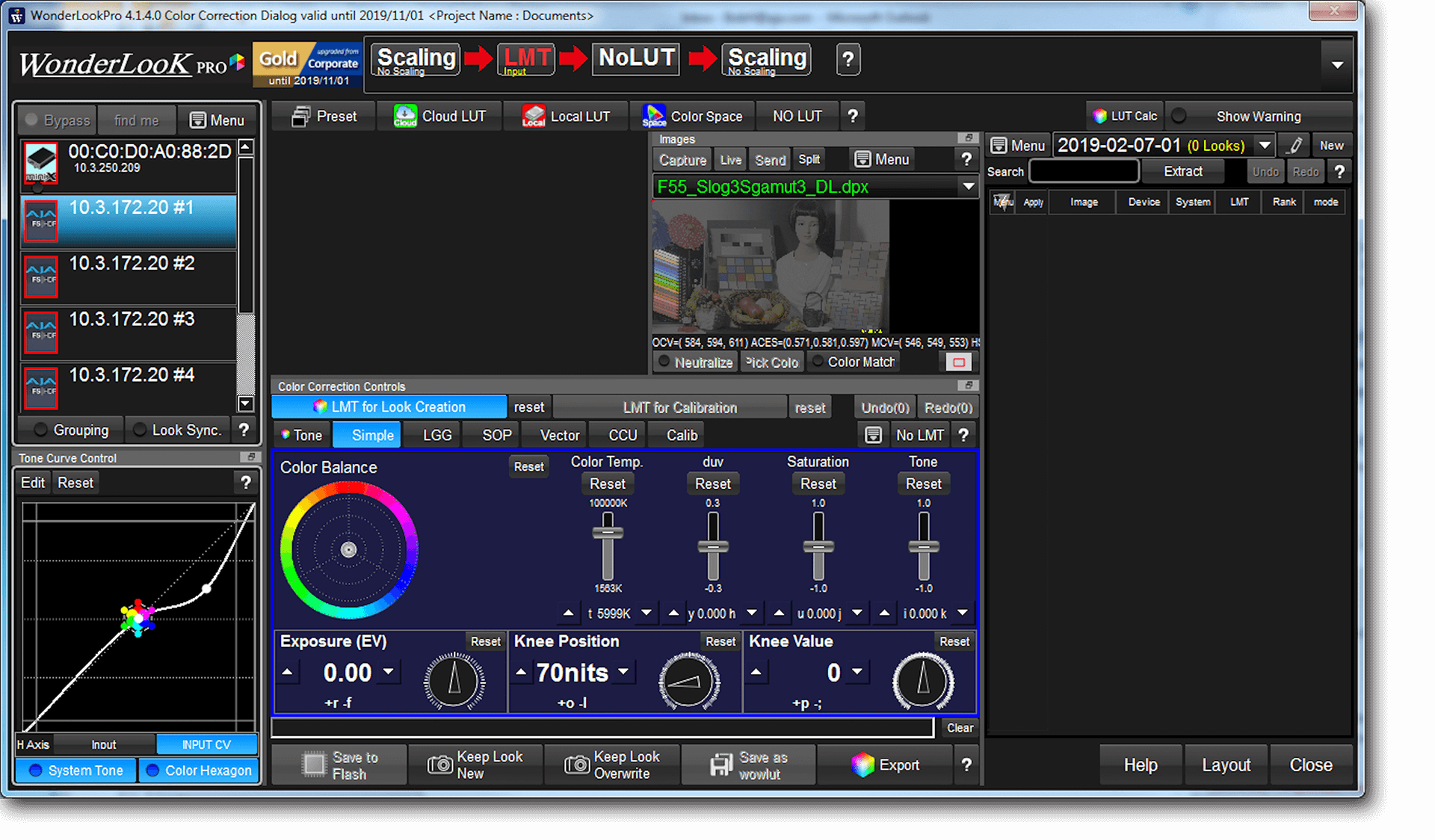The image size is (1435, 840).
Task: Click Save as wowlut disk icon
Action: click(x=721, y=765)
